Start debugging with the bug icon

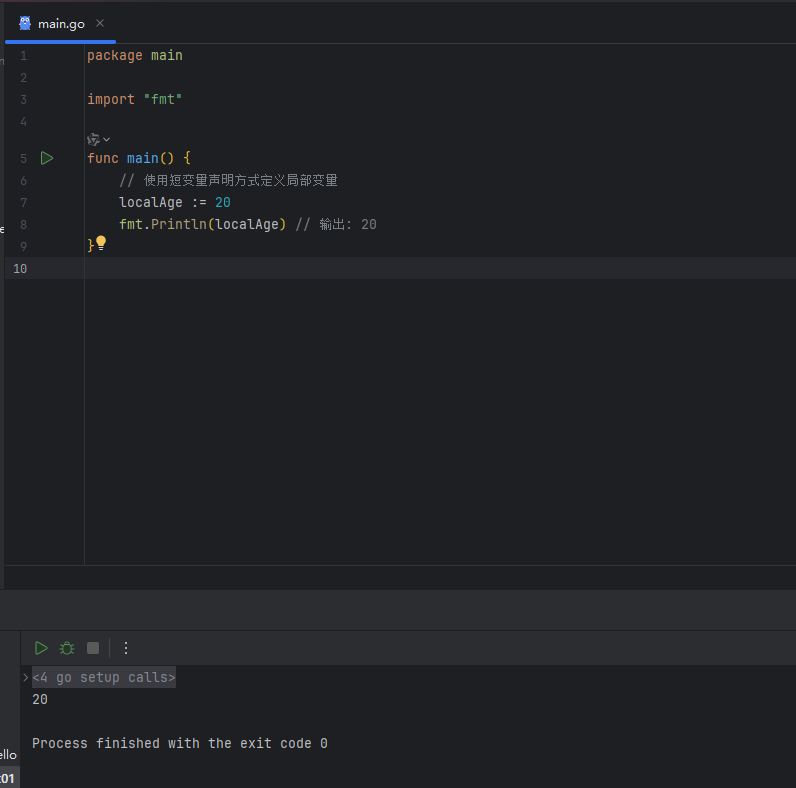(67, 648)
